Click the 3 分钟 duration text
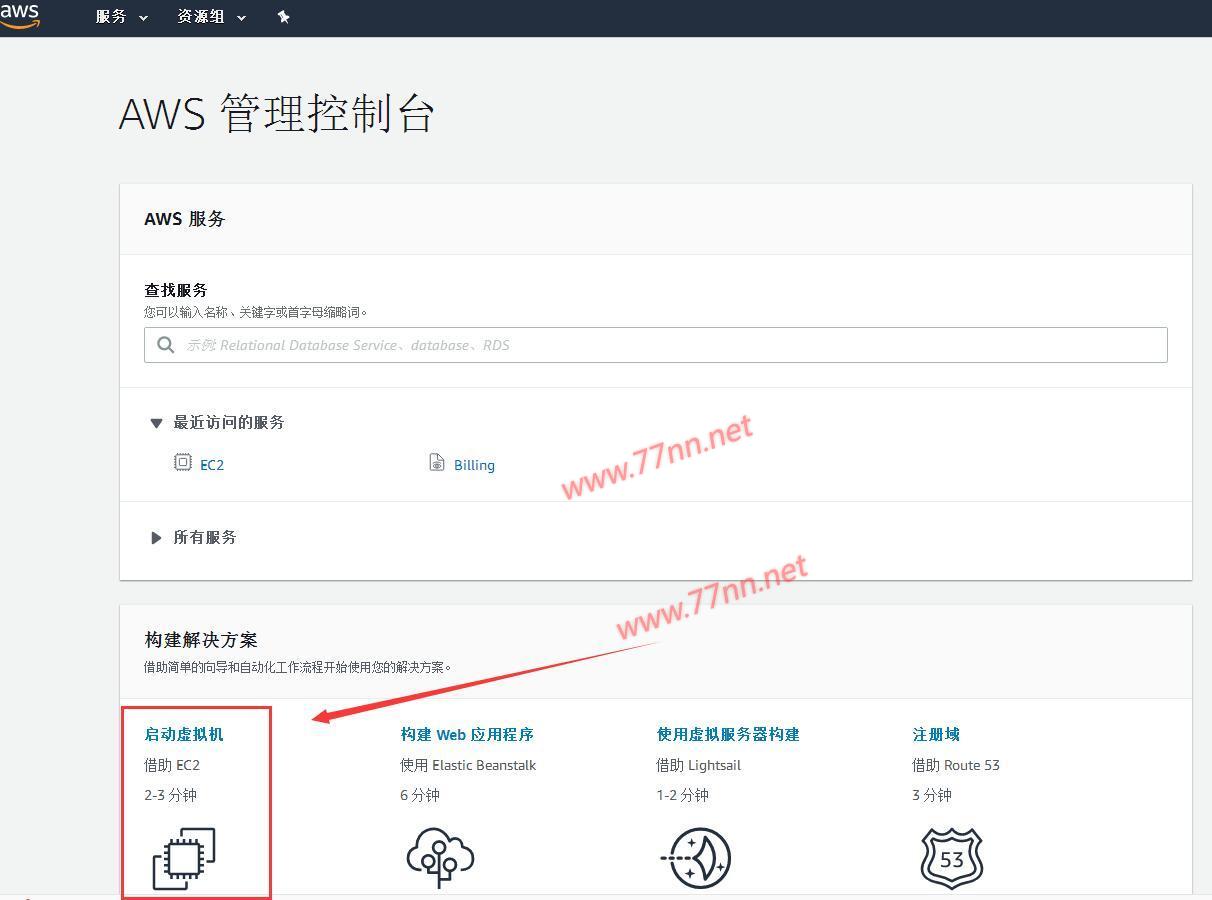The width and height of the screenshot is (1212, 900). [932, 795]
